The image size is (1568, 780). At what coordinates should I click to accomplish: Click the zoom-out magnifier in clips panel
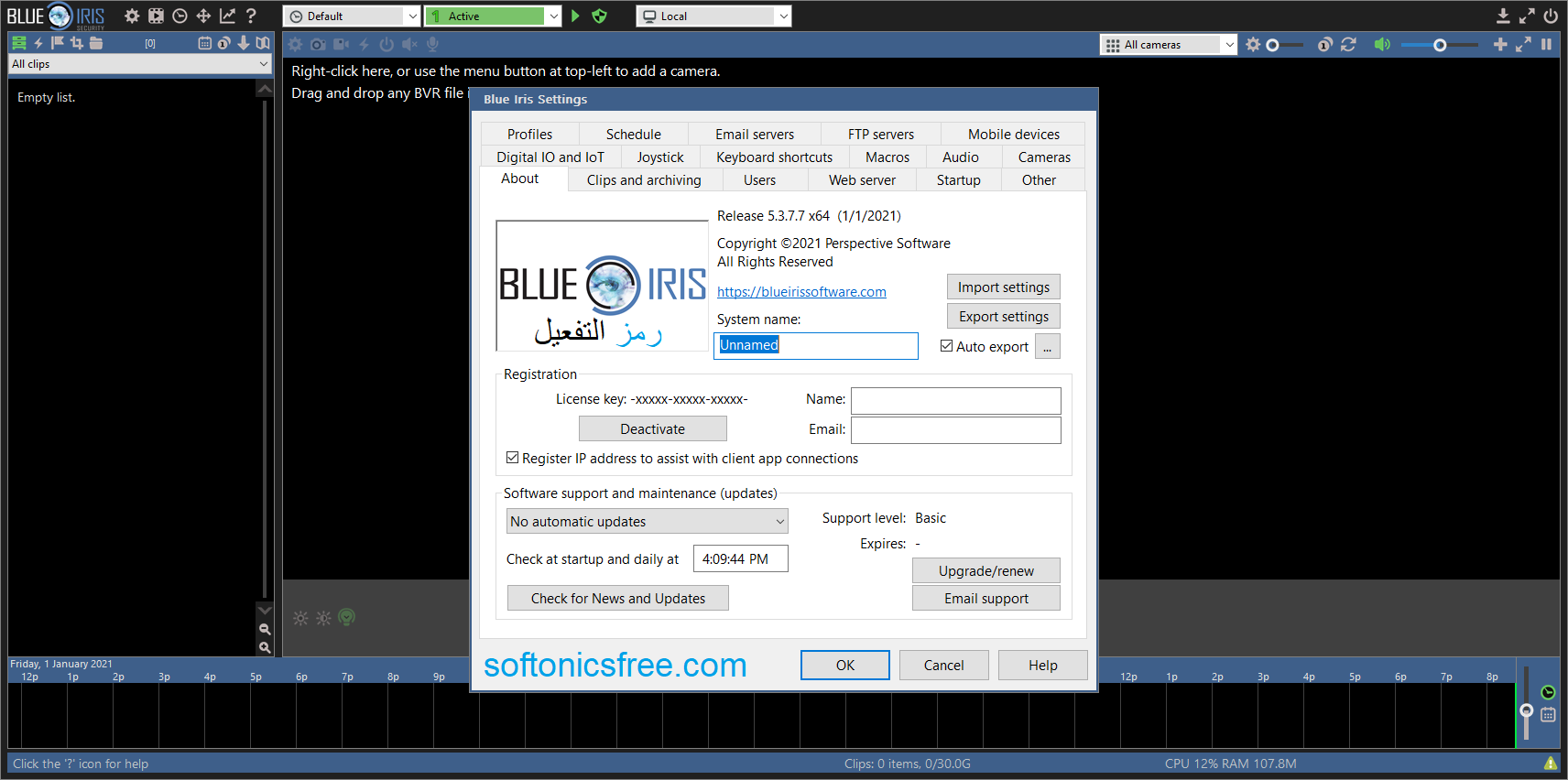265,629
